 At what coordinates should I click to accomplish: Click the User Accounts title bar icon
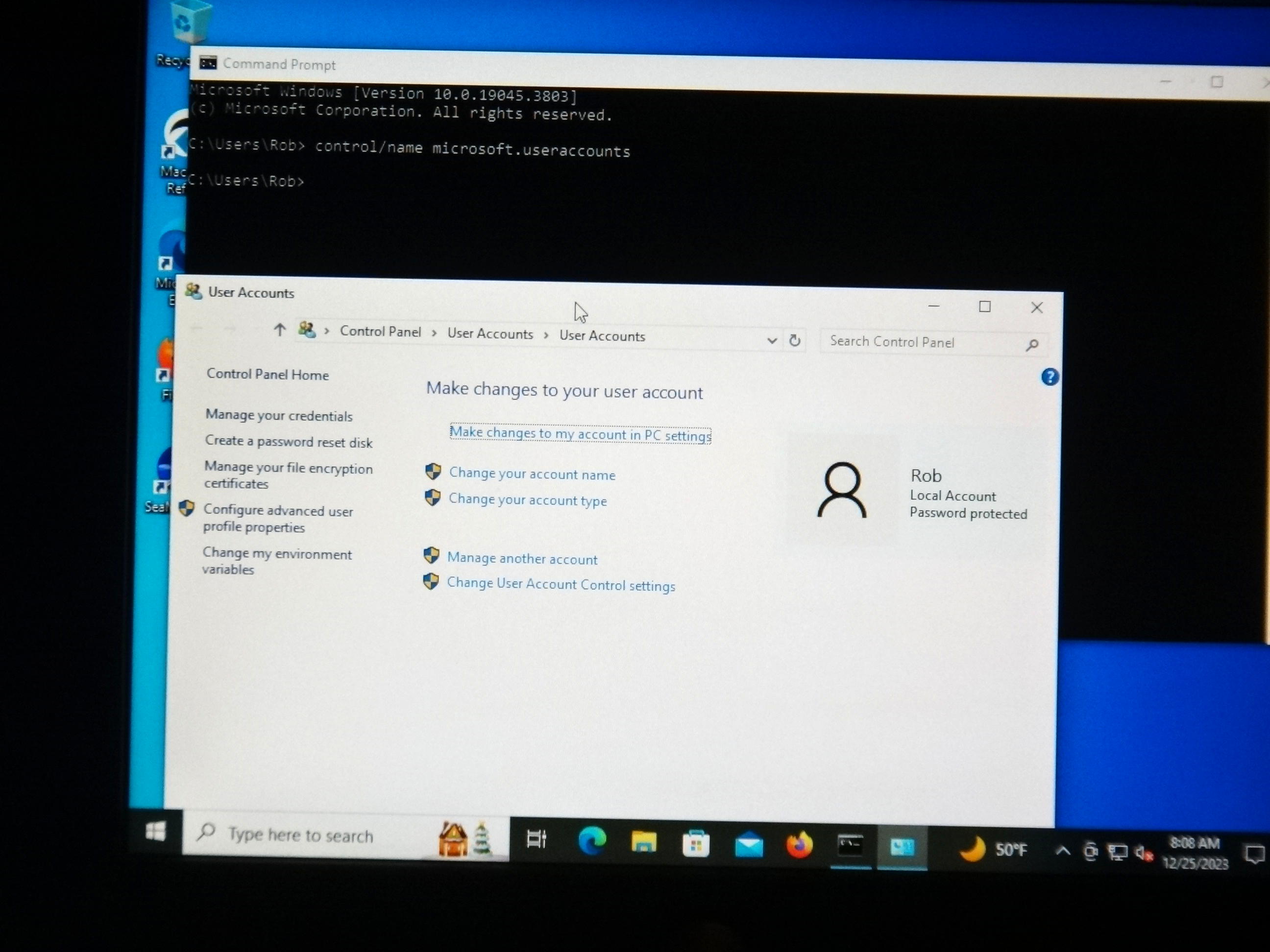click(x=194, y=291)
